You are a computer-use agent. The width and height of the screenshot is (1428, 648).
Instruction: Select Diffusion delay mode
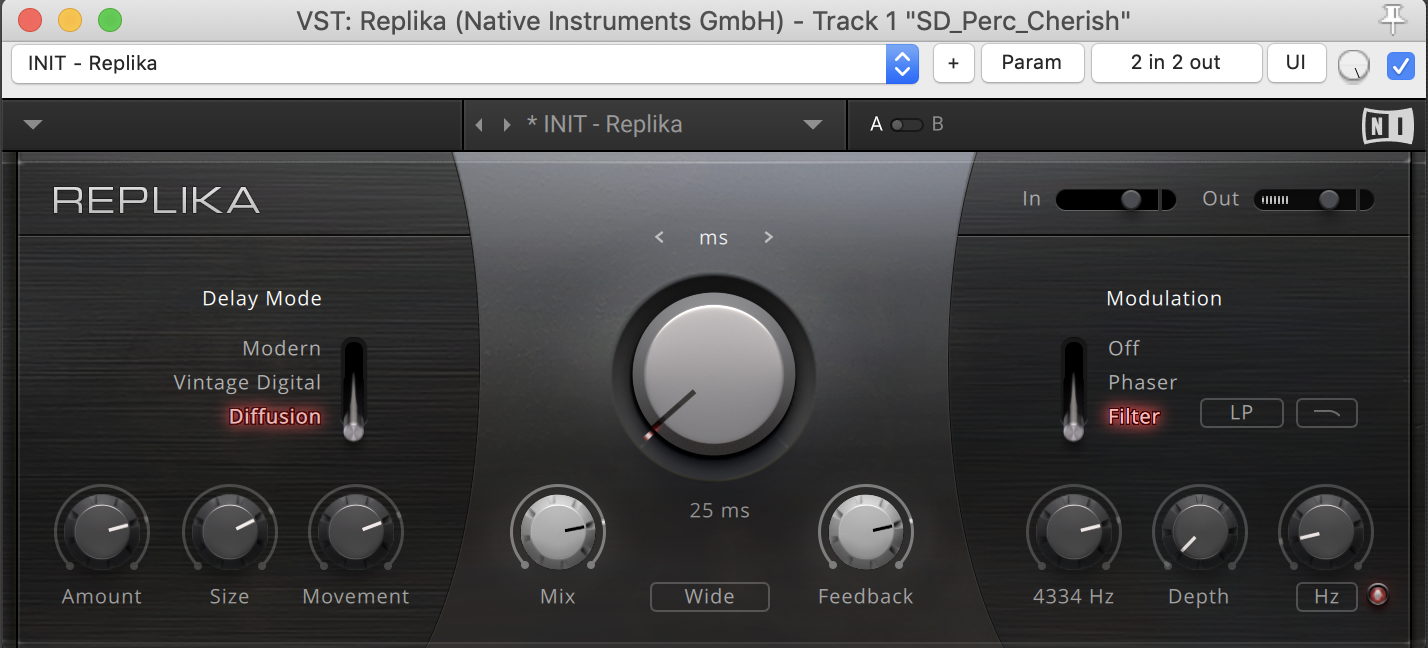pyautogui.click(x=275, y=416)
